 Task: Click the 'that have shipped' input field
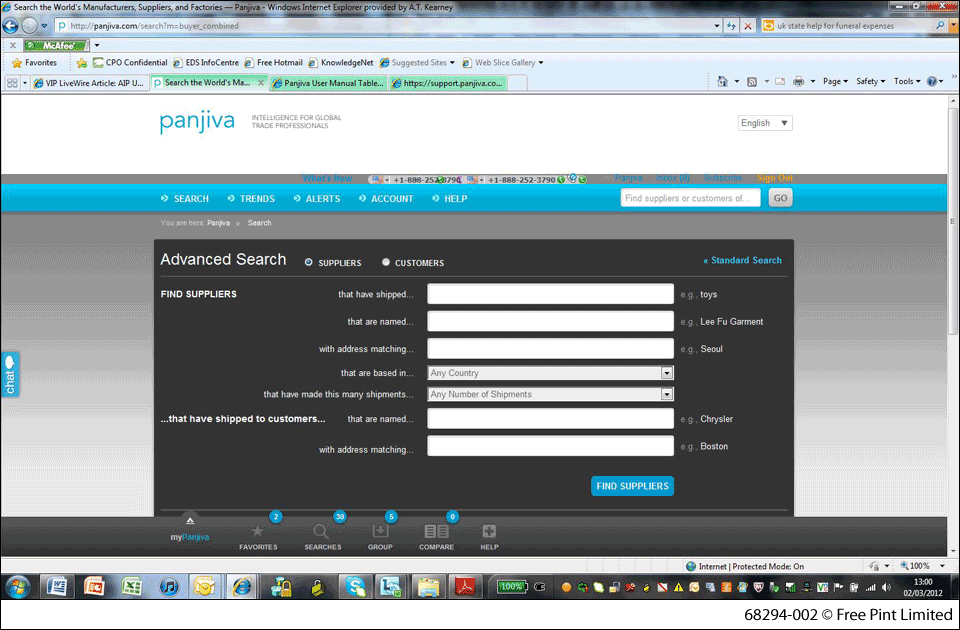tap(550, 294)
